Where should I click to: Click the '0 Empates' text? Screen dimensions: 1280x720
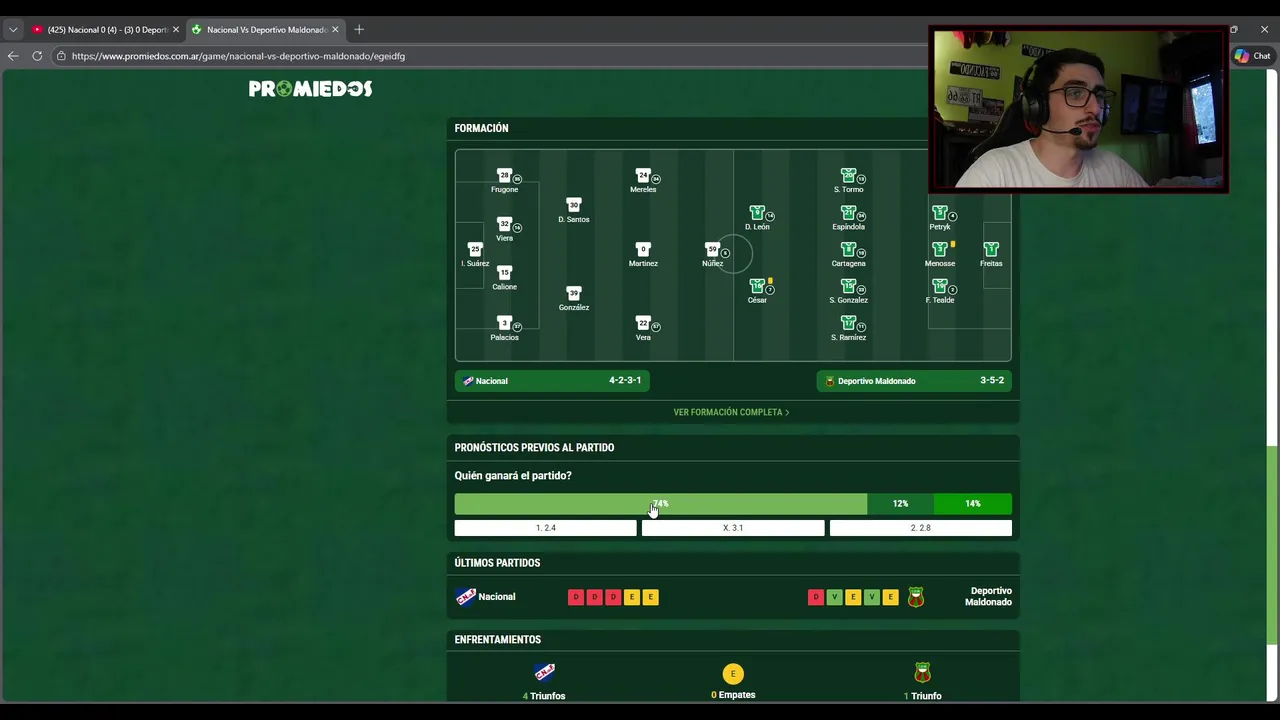733,695
